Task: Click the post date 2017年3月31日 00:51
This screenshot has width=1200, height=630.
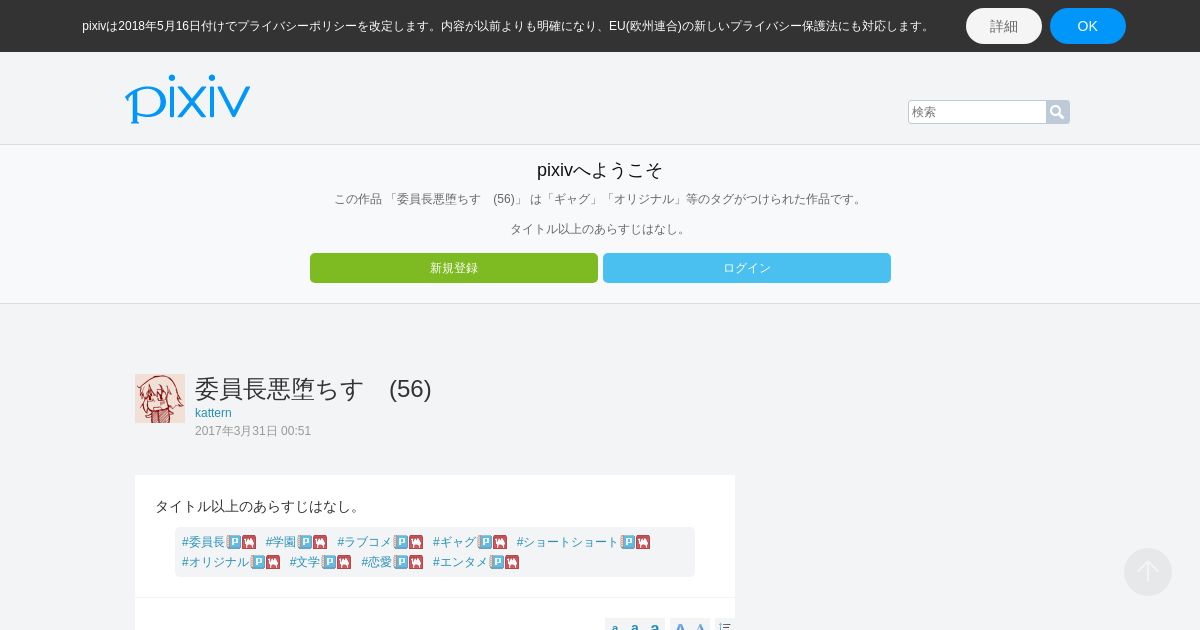Action: 253,431
